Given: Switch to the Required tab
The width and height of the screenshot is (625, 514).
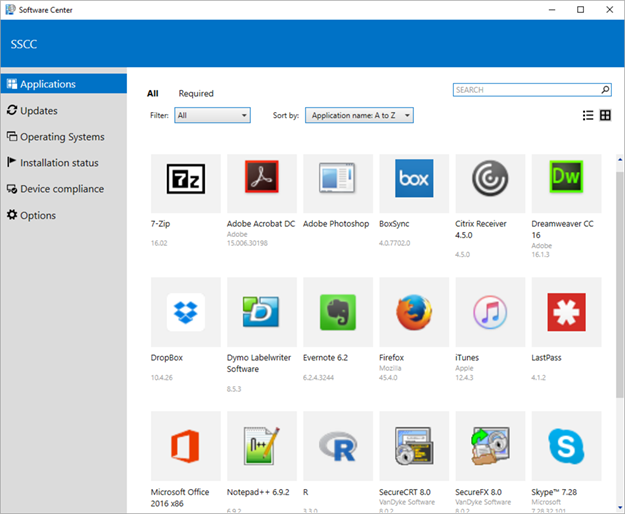Looking at the screenshot, I should (x=196, y=94).
